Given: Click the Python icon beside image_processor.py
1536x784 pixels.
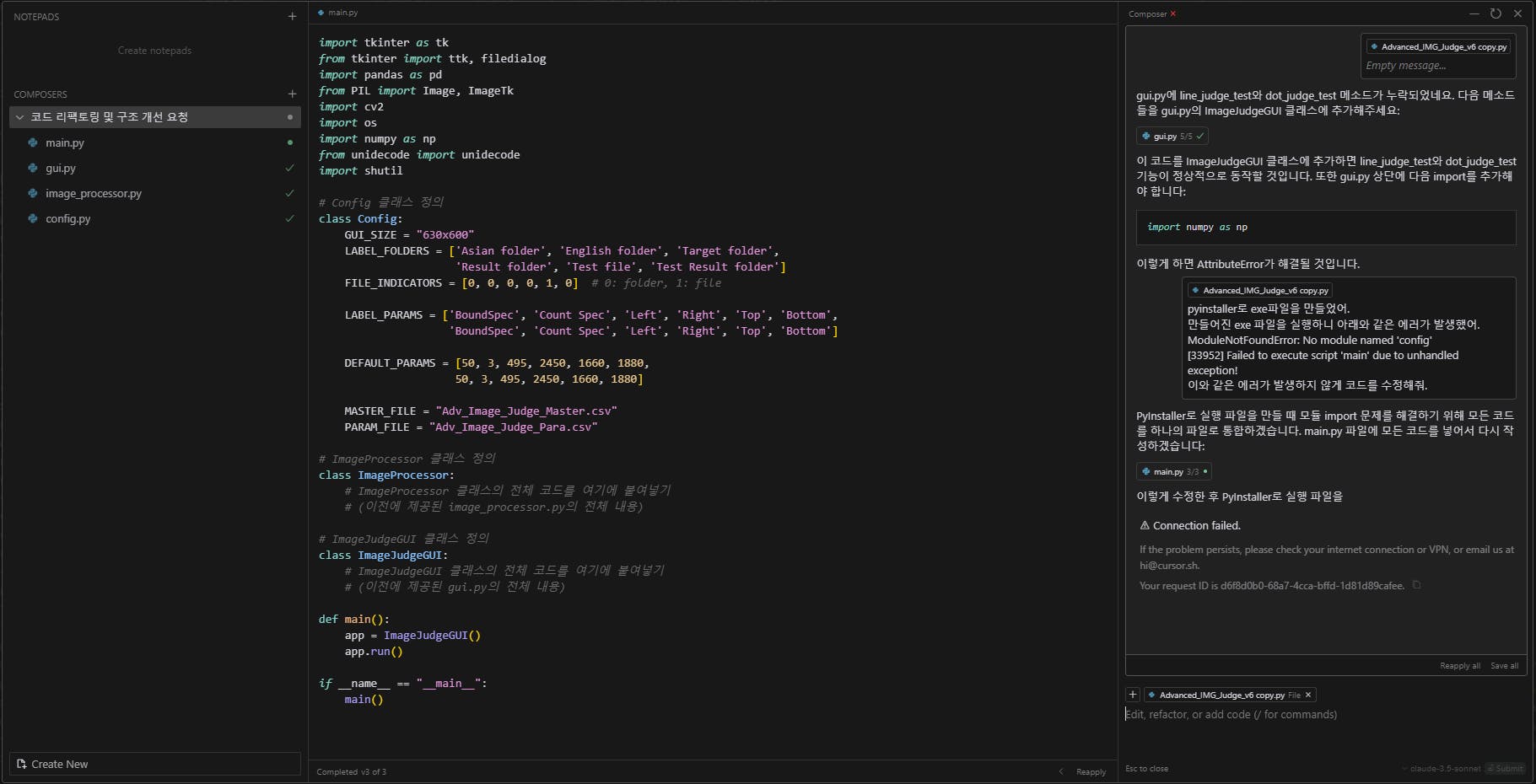Looking at the screenshot, I should [33, 193].
